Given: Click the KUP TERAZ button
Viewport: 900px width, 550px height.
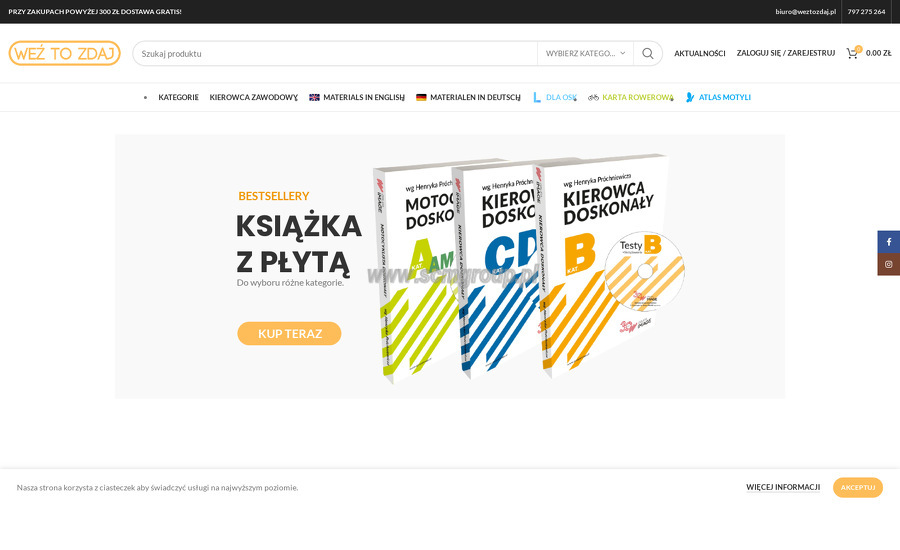Looking at the screenshot, I should [289, 334].
